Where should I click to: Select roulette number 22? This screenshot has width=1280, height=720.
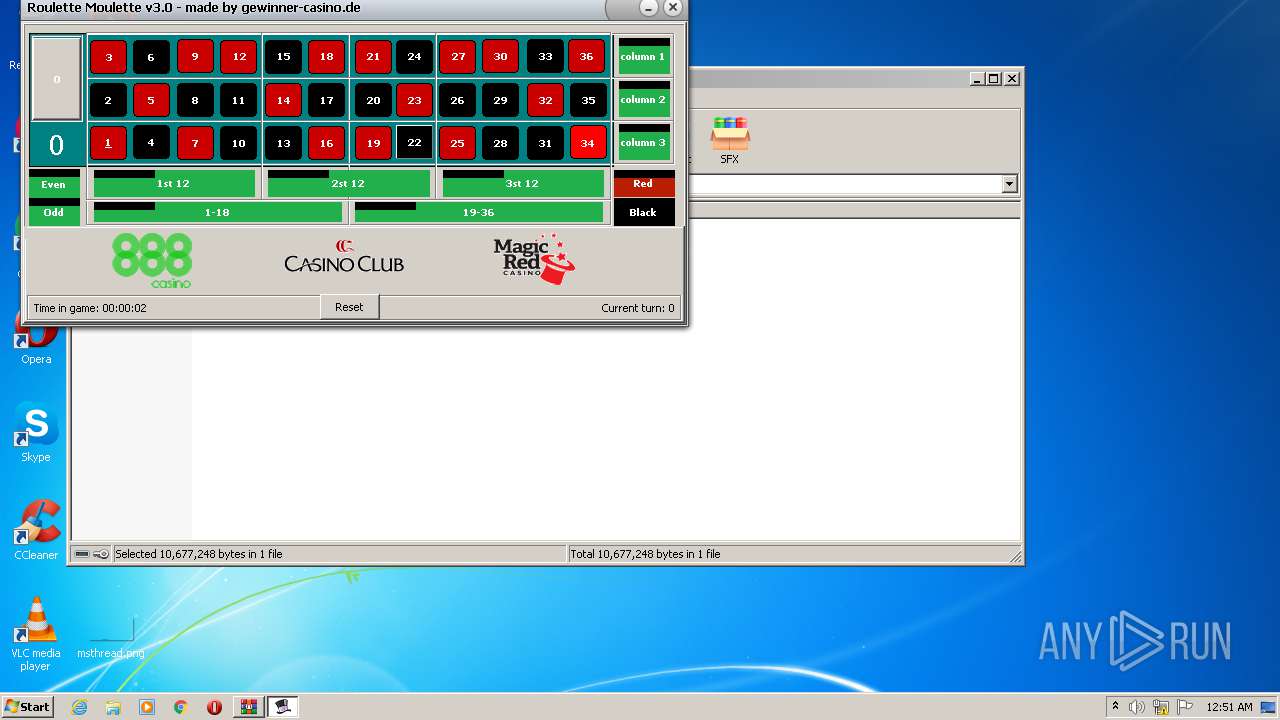tap(414, 143)
